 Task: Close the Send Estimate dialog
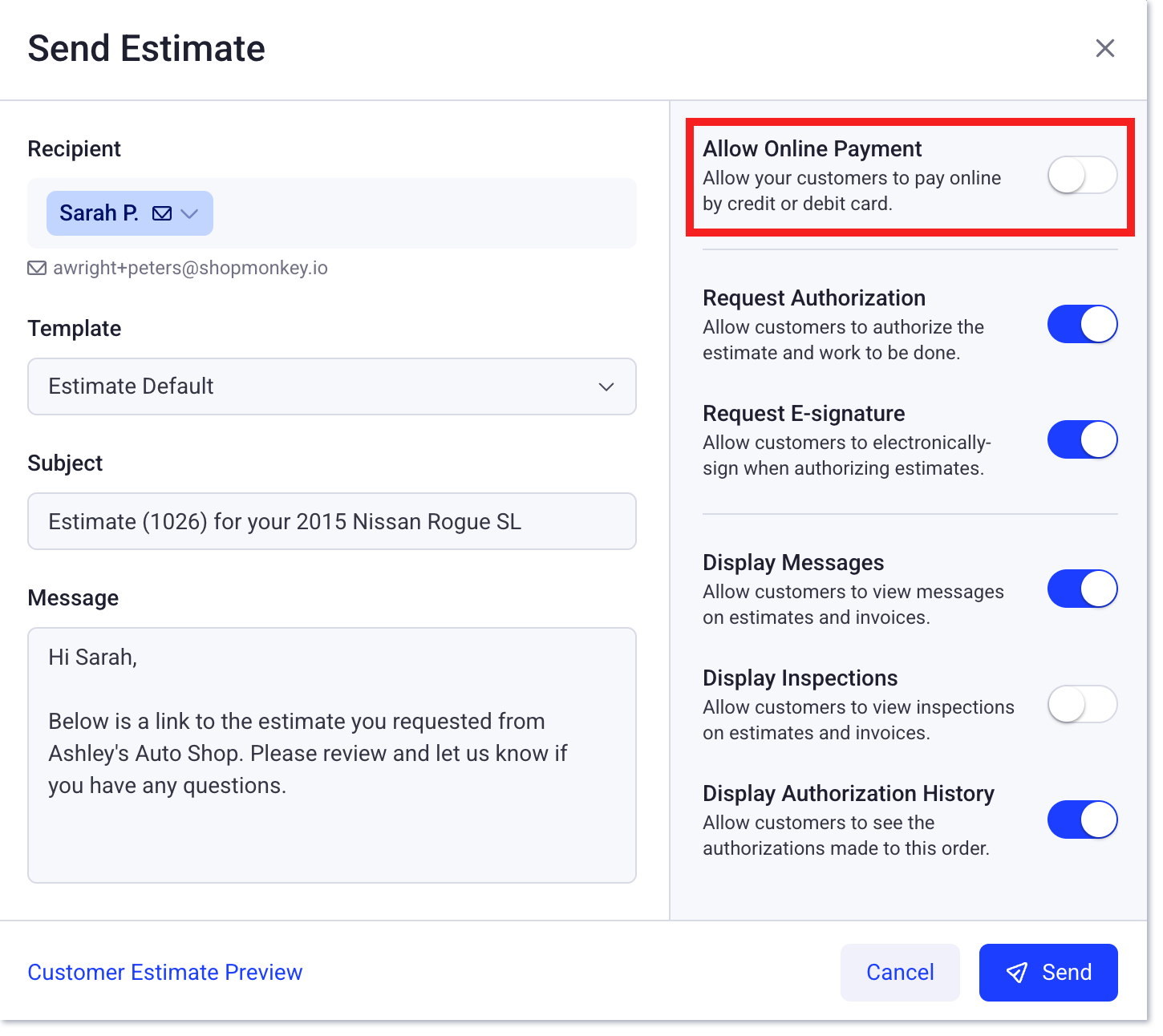pyautogui.click(x=1105, y=48)
